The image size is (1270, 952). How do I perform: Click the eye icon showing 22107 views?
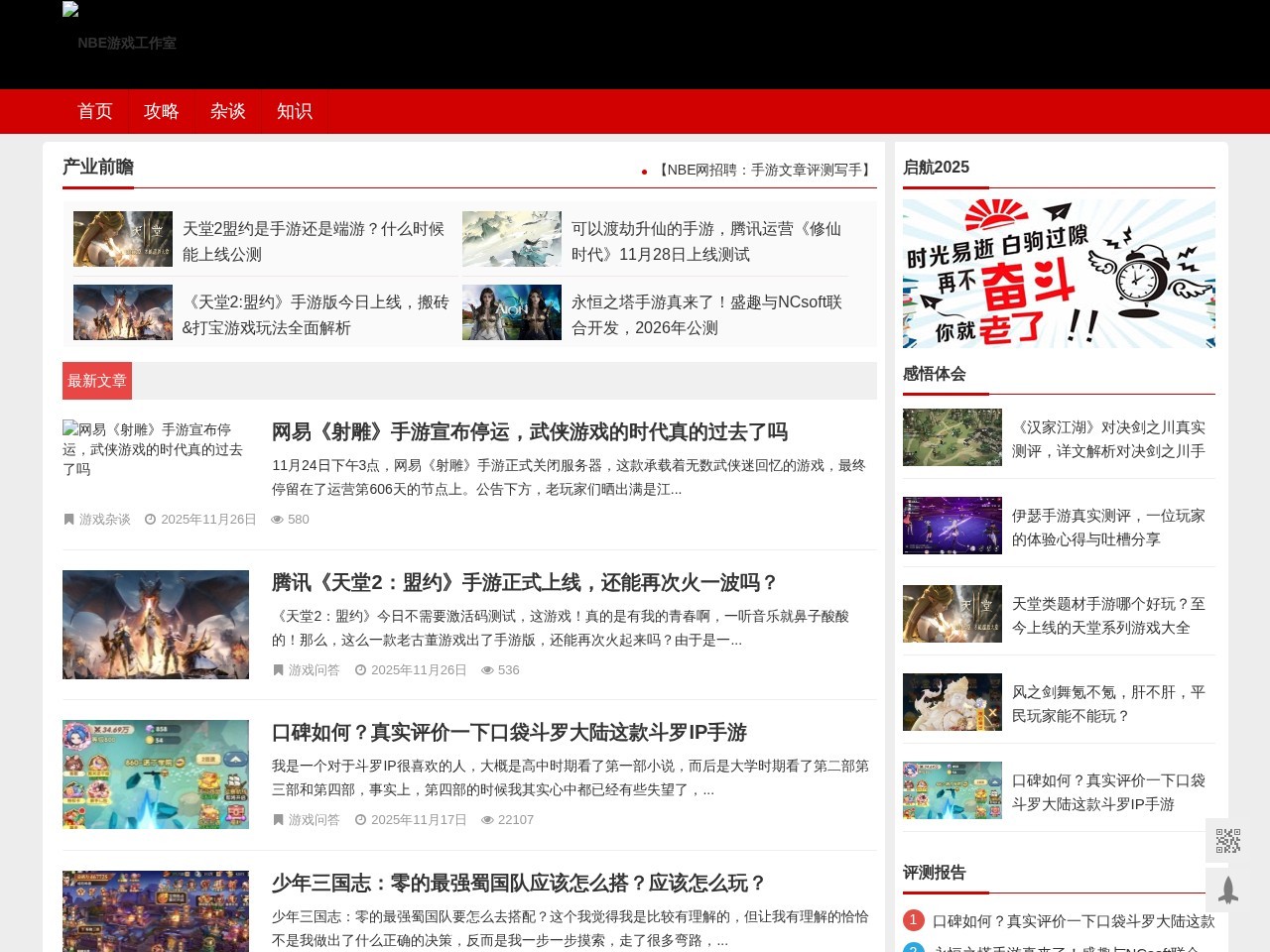(x=486, y=820)
